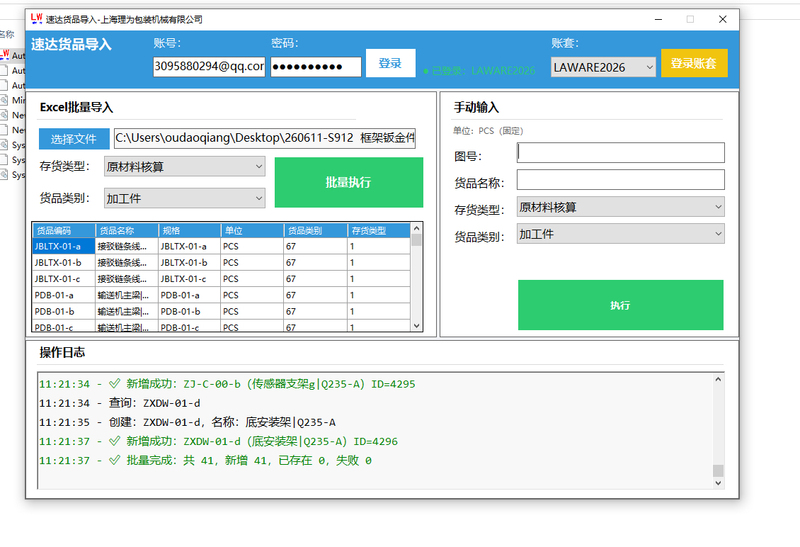Click the 货品类别 column header in table
The height and width of the screenshot is (547, 800).
pyautogui.click(x=315, y=231)
